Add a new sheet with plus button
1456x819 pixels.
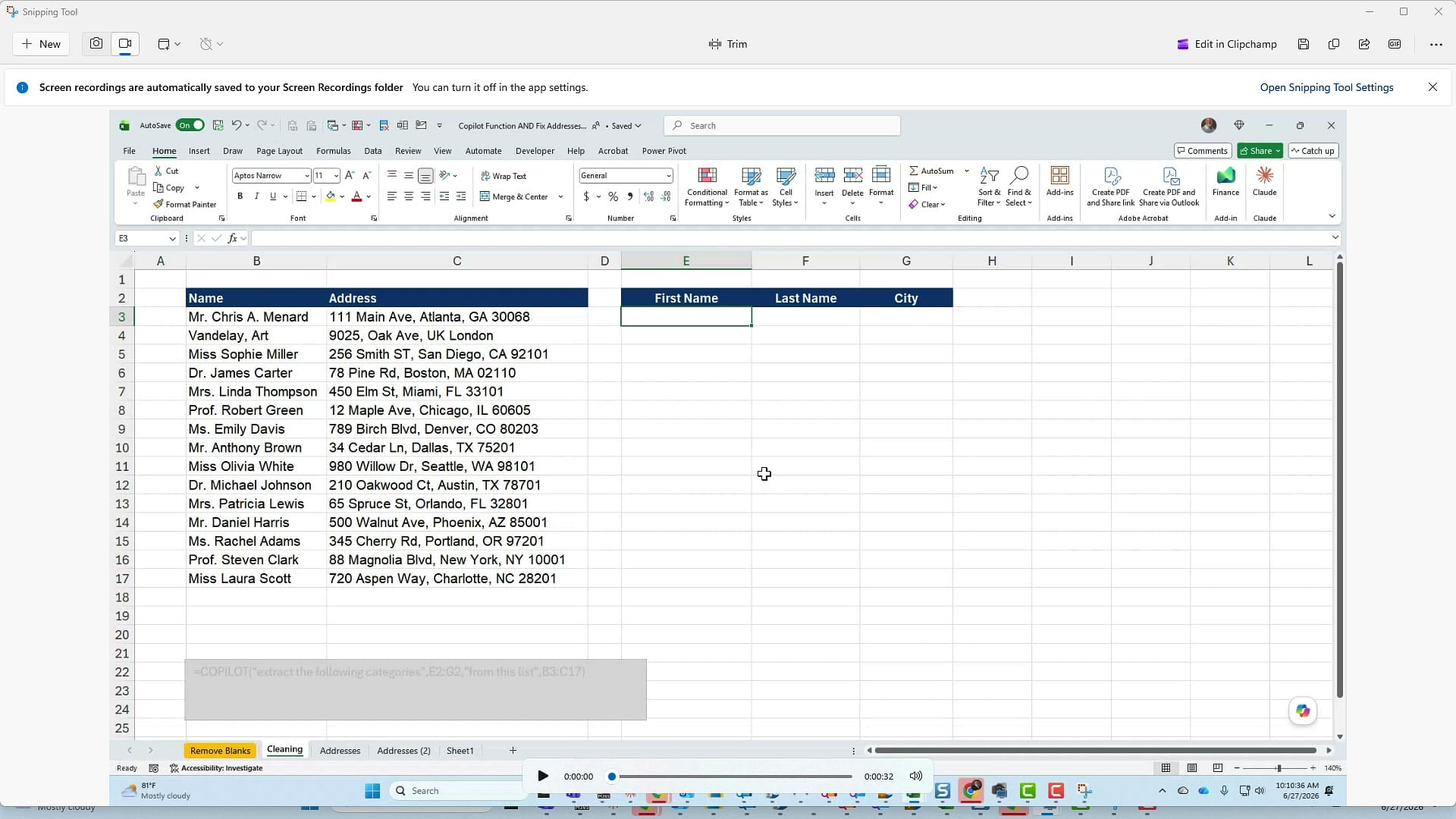pyautogui.click(x=513, y=751)
